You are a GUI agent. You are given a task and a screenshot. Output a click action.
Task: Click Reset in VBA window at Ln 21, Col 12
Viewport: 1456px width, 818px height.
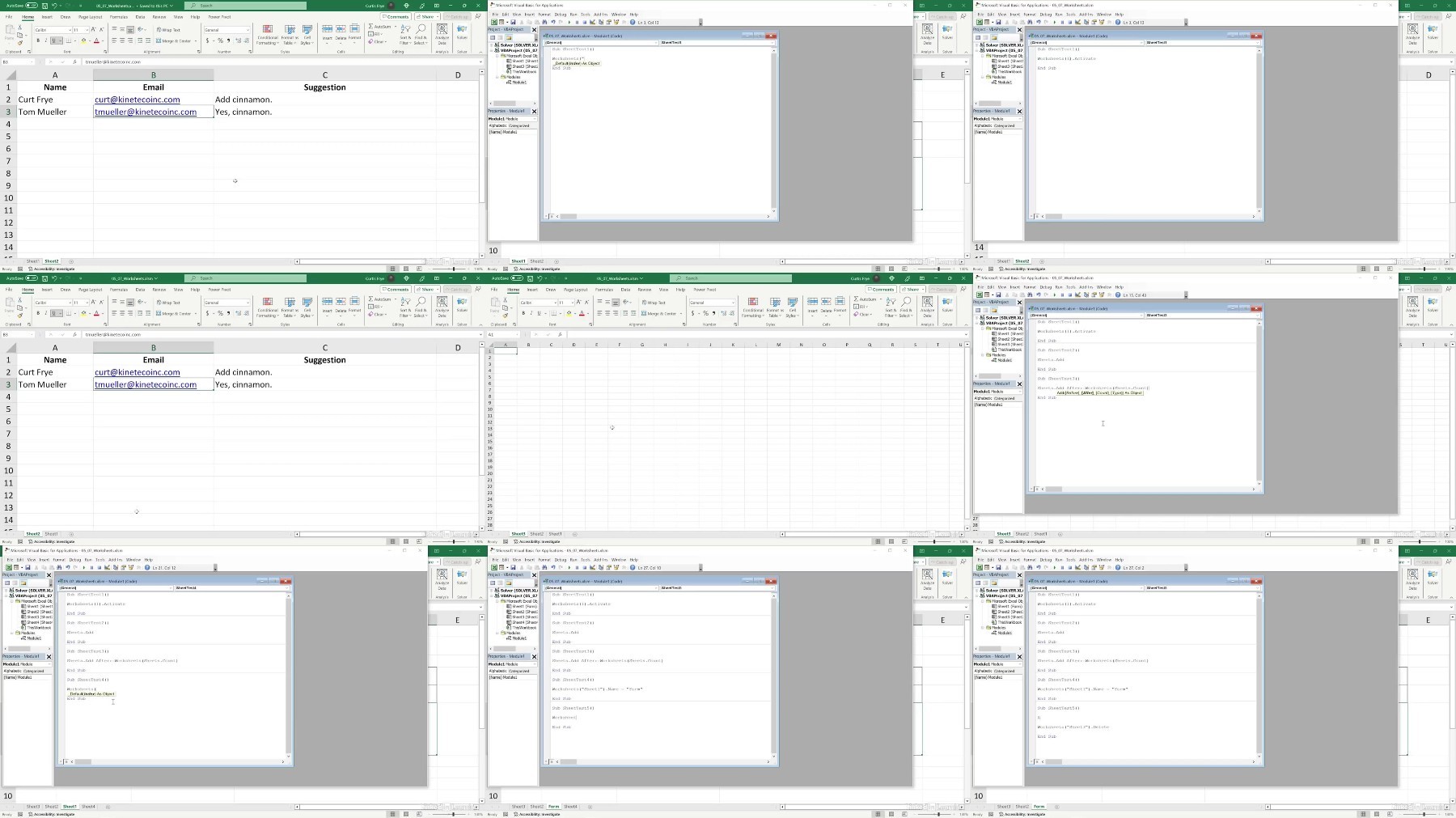(99, 568)
